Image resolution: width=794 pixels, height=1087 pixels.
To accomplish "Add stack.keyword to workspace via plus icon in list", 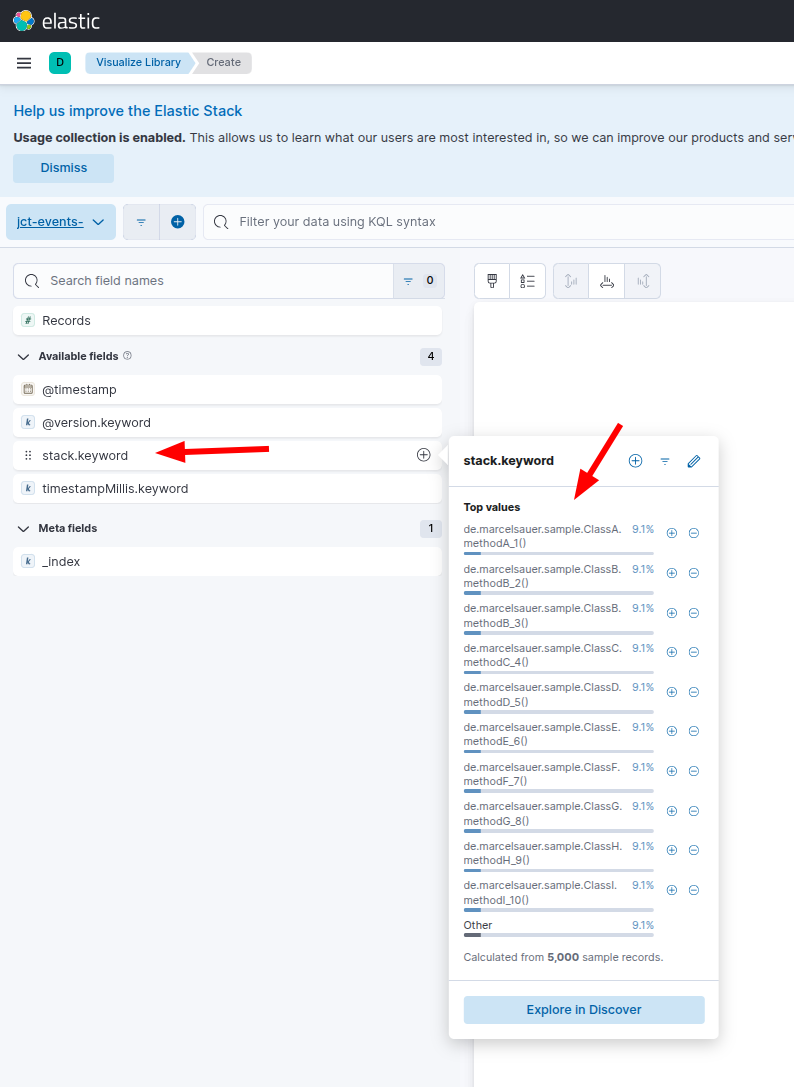I will [x=424, y=455].
